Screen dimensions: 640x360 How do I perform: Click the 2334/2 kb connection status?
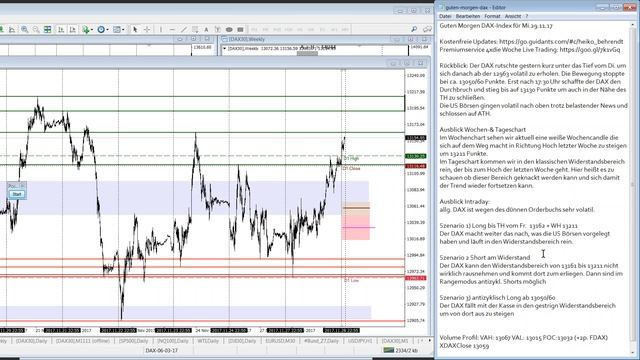tap(401, 350)
